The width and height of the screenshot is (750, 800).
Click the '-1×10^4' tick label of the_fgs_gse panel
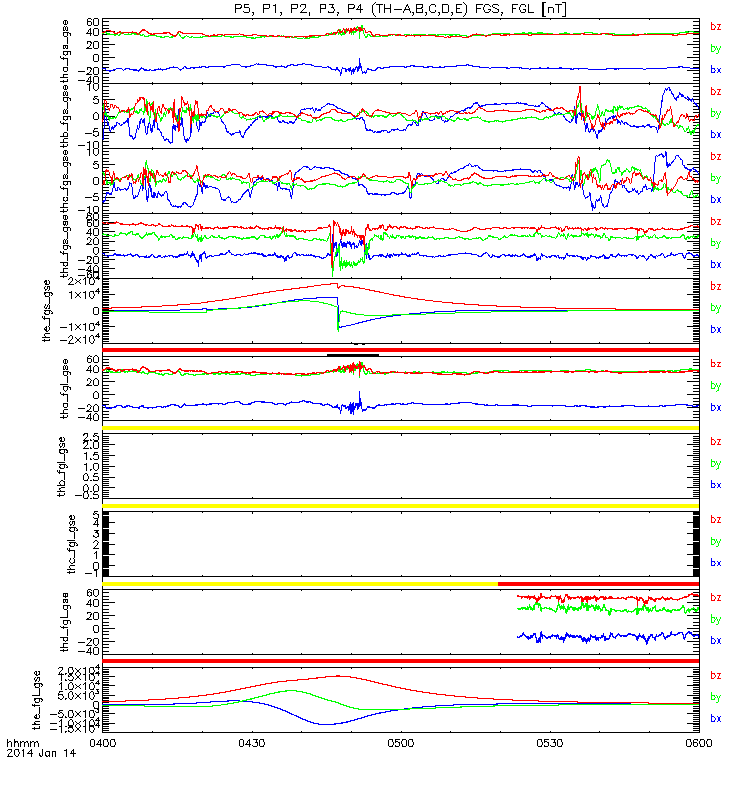pyautogui.click(x=79, y=327)
